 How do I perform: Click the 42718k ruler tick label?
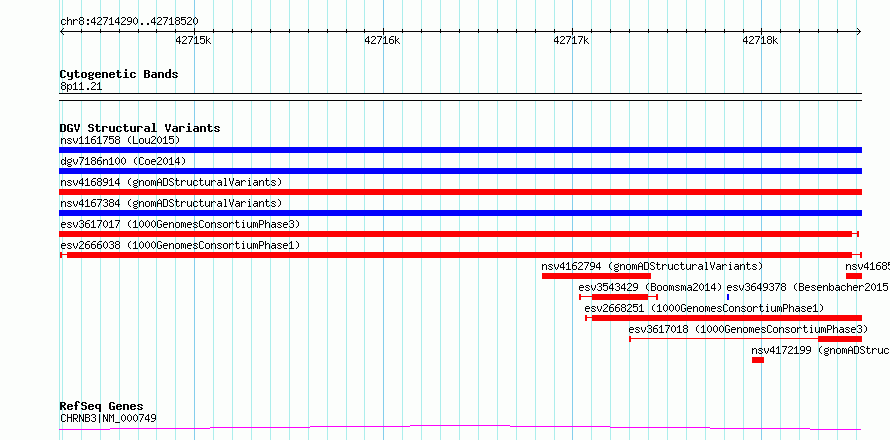tap(761, 40)
